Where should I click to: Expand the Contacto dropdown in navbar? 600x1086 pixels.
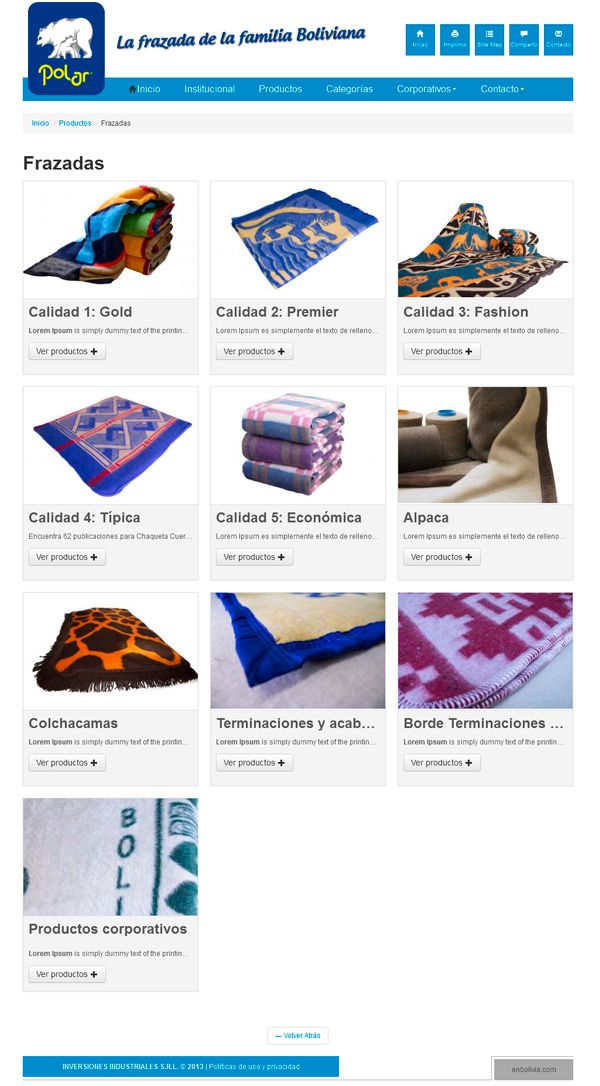click(x=502, y=89)
